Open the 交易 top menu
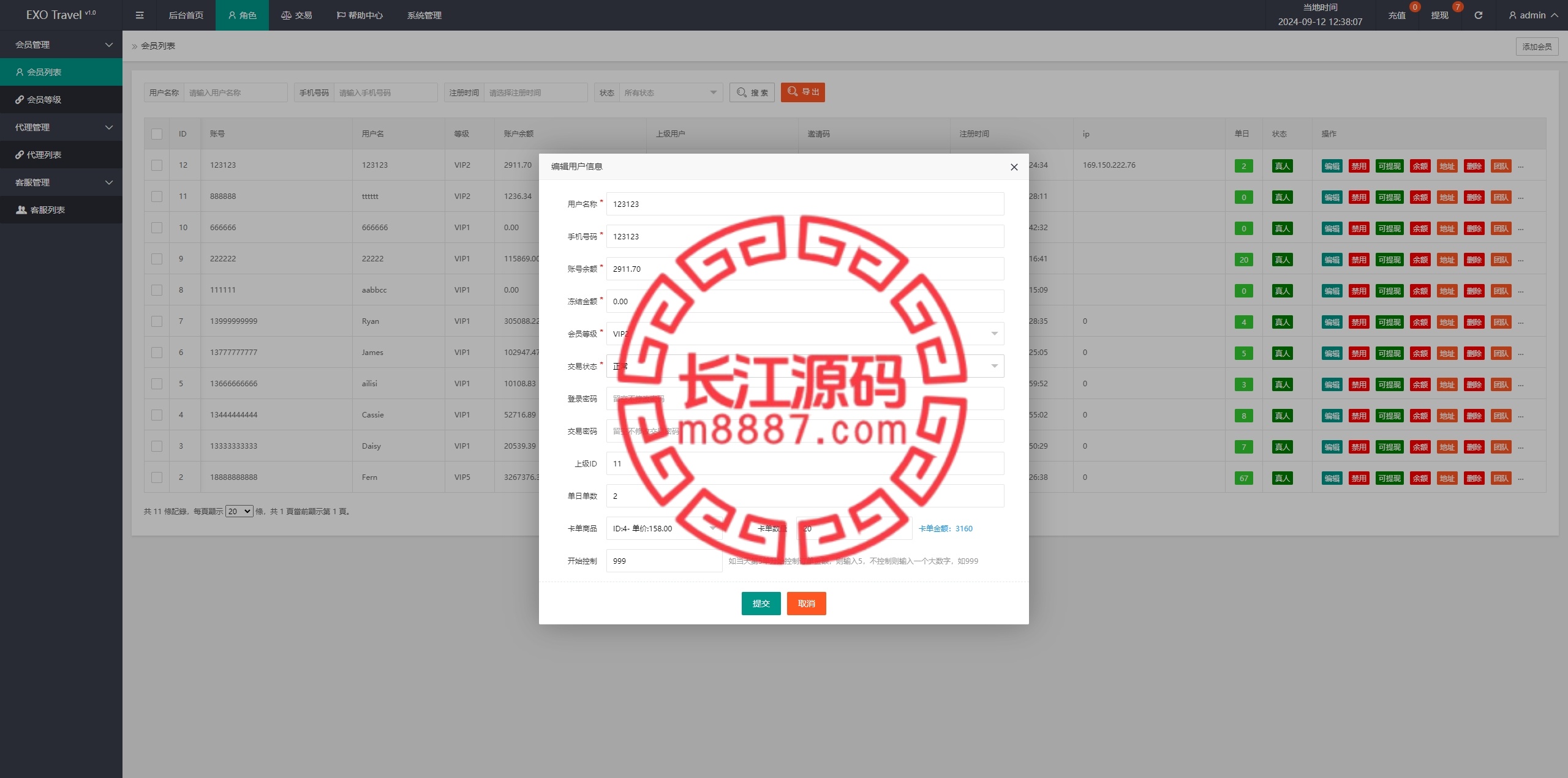The image size is (1568, 778). pyautogui.click(x=296, y=15)
